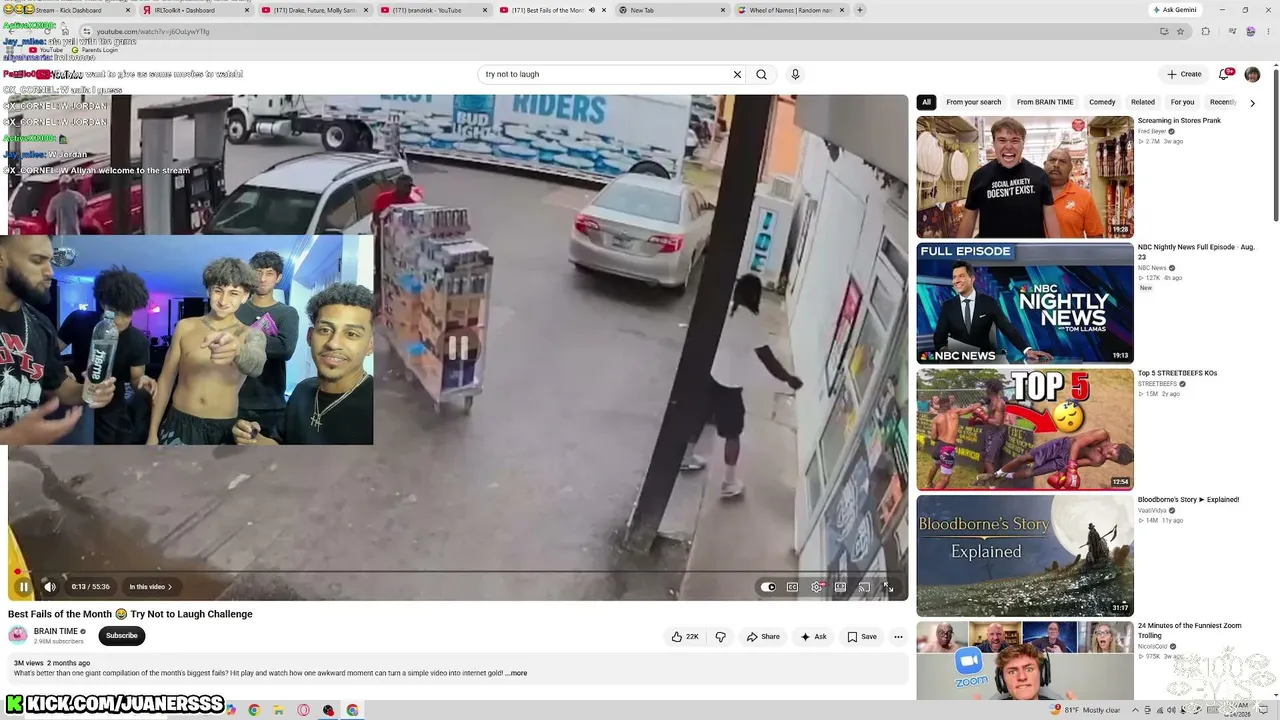Open NBC Nightly News Full Episode thumbnail
The width and height of the screenshot is (1280, 720).
point(1025,303)
